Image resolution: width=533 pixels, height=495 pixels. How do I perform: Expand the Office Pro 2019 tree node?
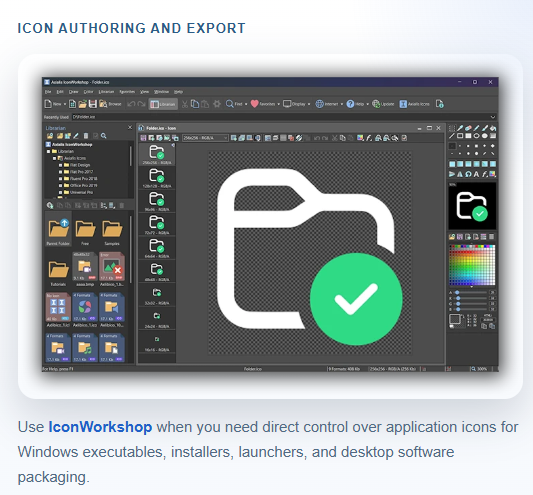pos(61,186)
